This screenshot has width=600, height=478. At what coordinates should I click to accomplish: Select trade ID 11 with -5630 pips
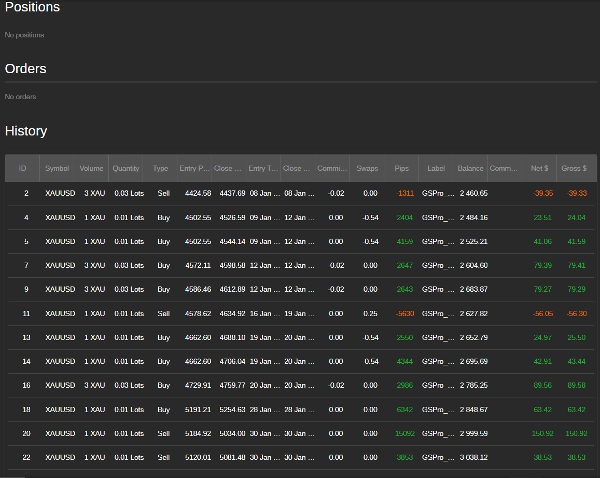click(x=302, y=313)
